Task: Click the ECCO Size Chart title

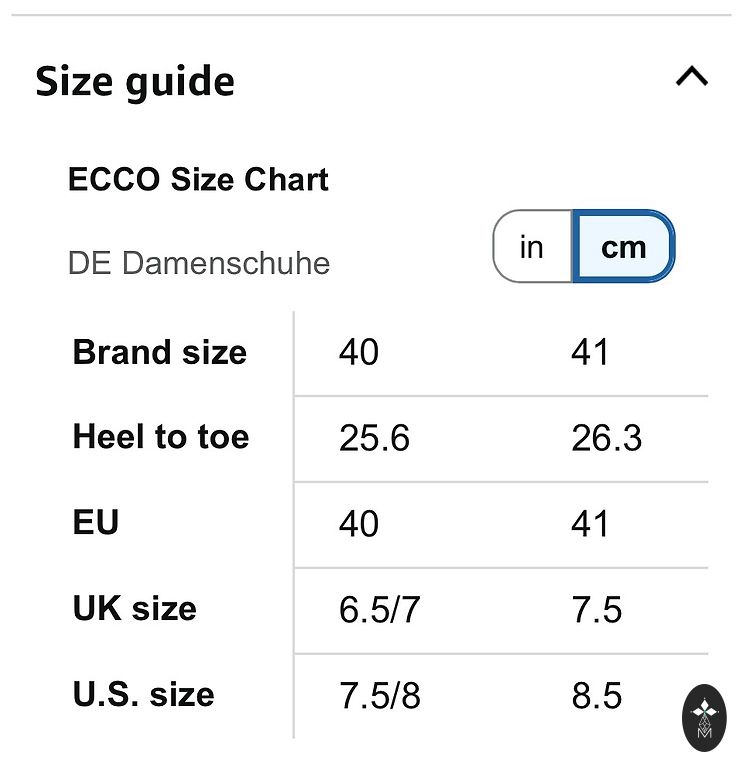Action: [198, 180]
